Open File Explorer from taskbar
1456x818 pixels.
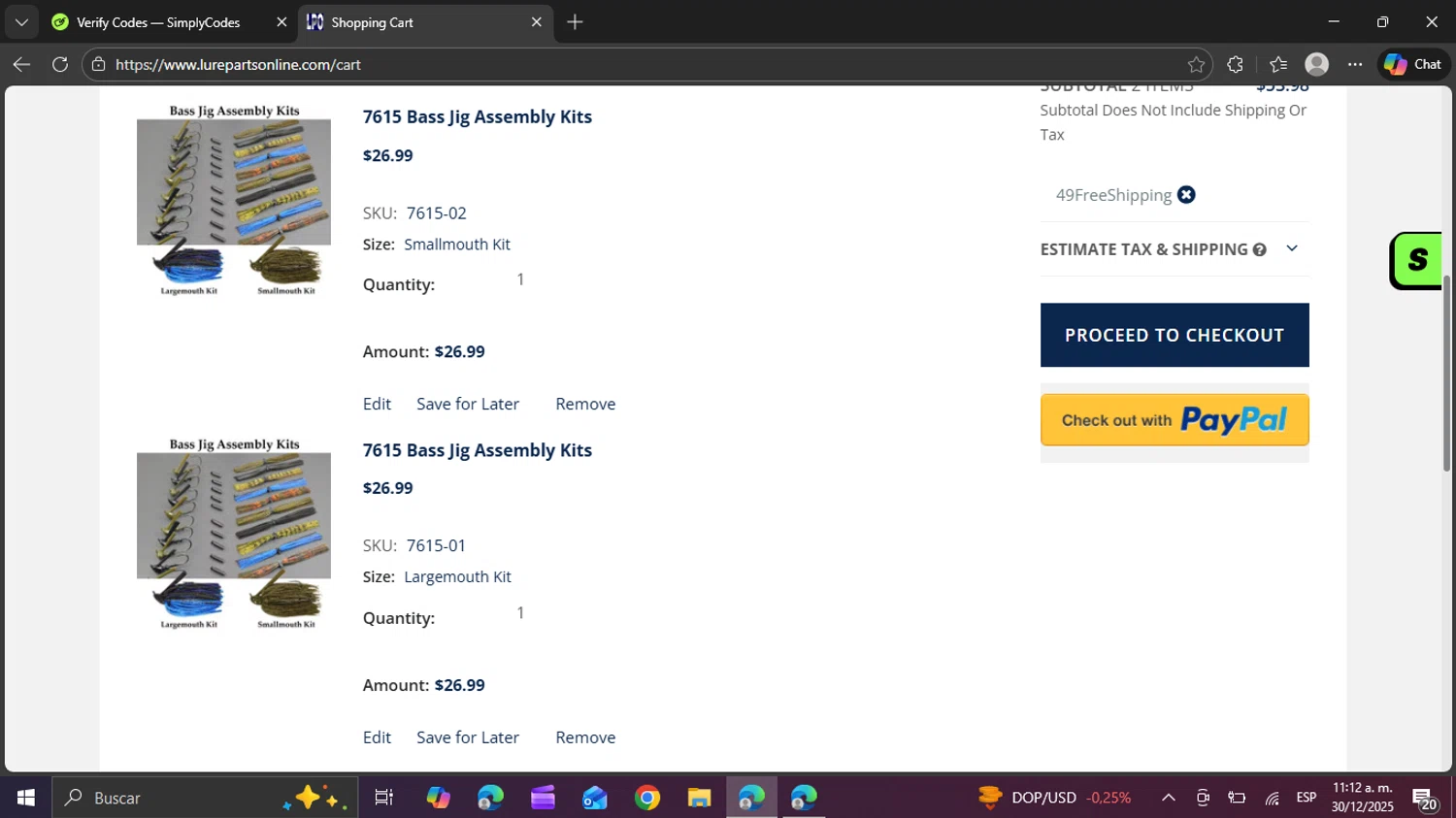pos(699,798)
